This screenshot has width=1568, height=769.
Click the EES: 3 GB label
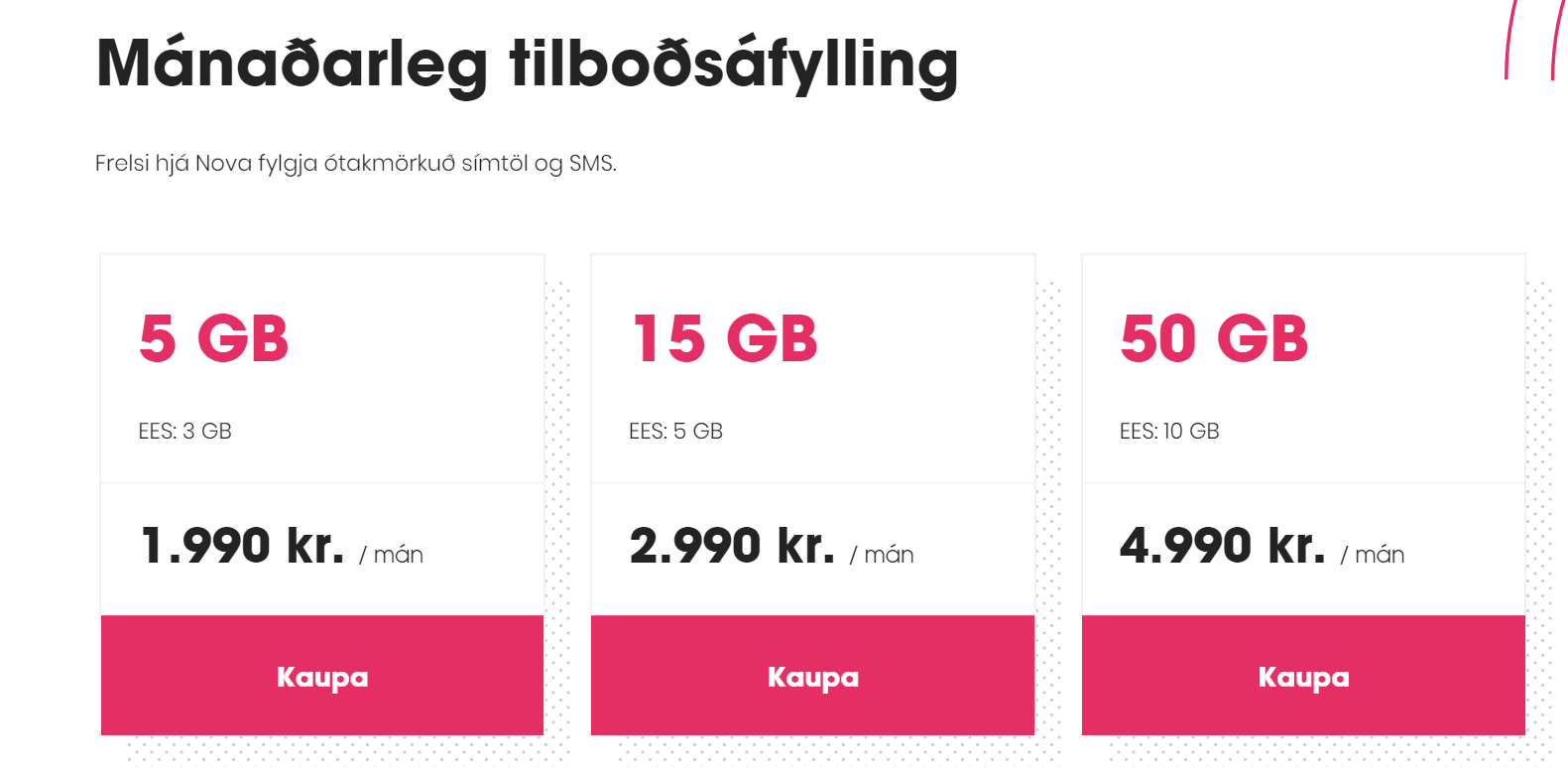tap(182, 431)
